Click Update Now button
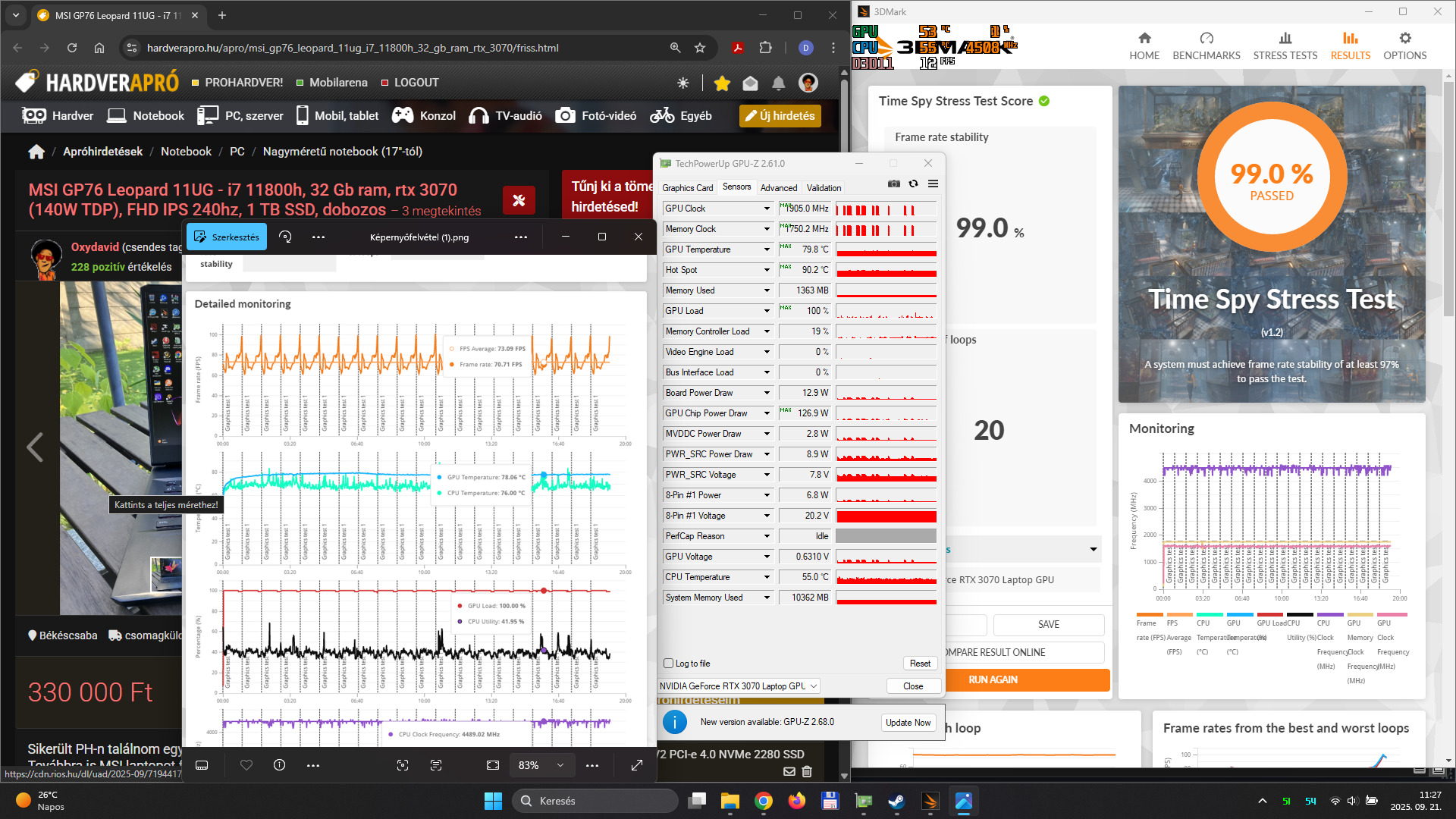 (x=908, y=723)
